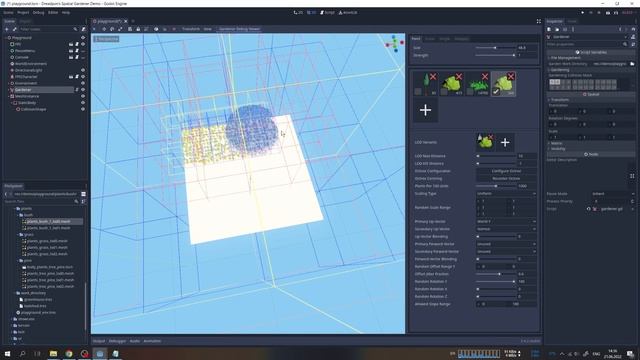Adjust Plants Per 100 Units slider
The height and width of the screenshot is (360, 640).
pos(496,186)
